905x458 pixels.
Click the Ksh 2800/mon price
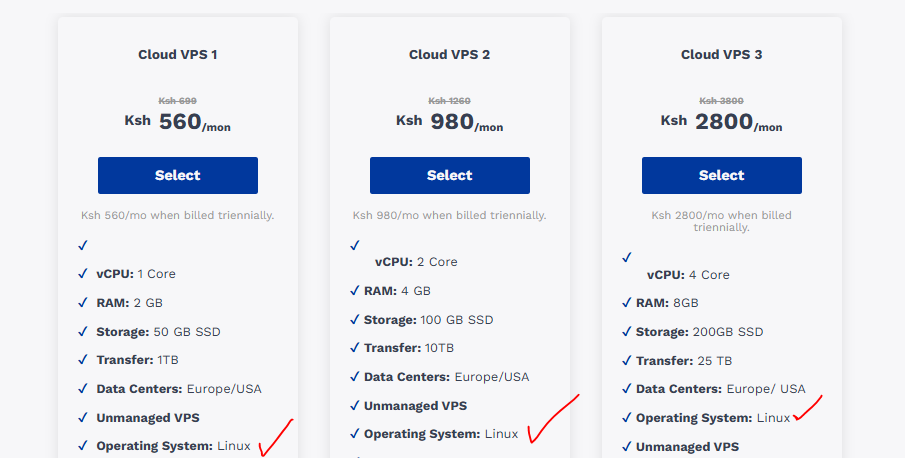pyautogui.click(x=721, y=122)
